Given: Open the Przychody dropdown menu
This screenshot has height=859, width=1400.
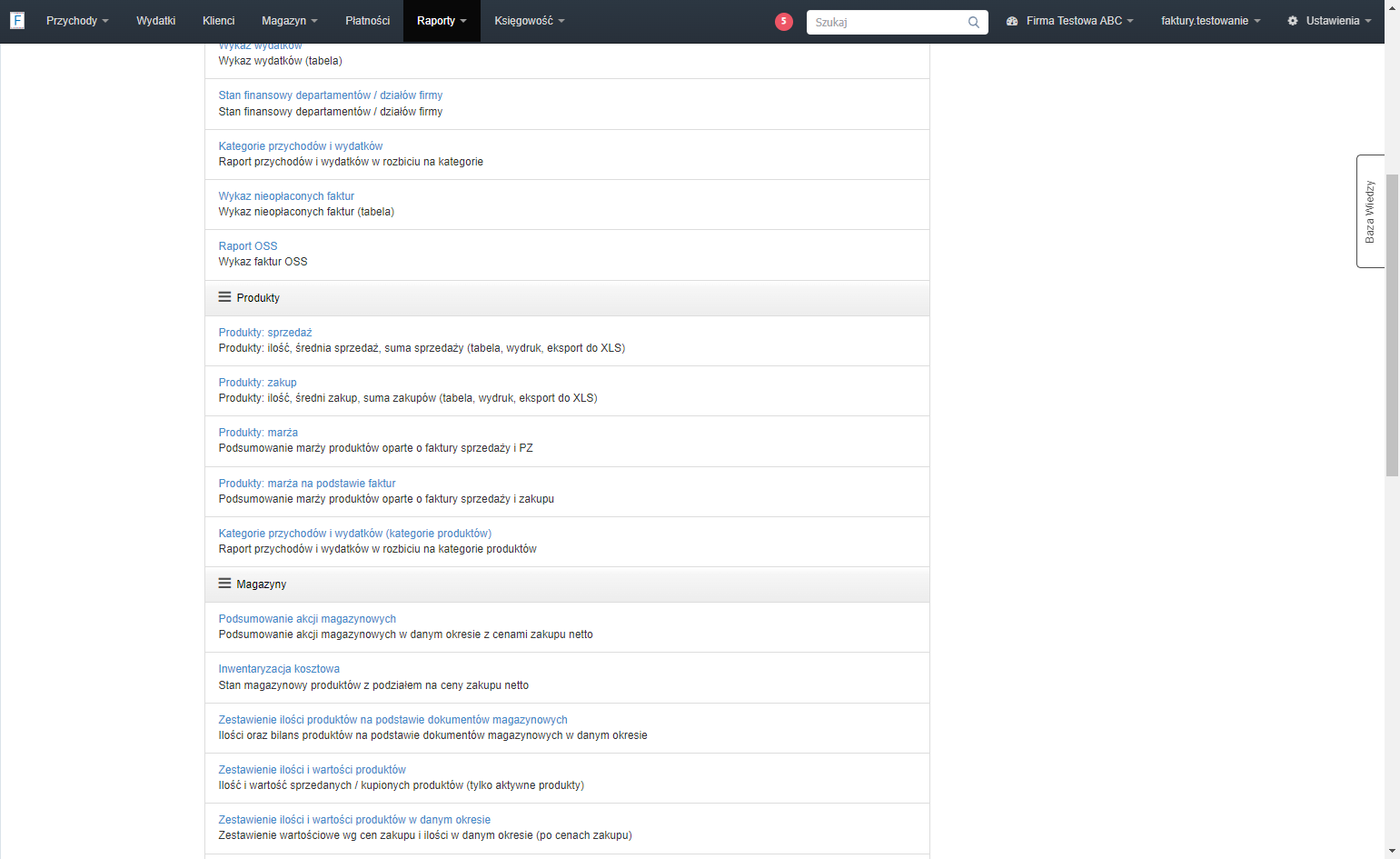Looking at the screenshot, I should point(77,21).
